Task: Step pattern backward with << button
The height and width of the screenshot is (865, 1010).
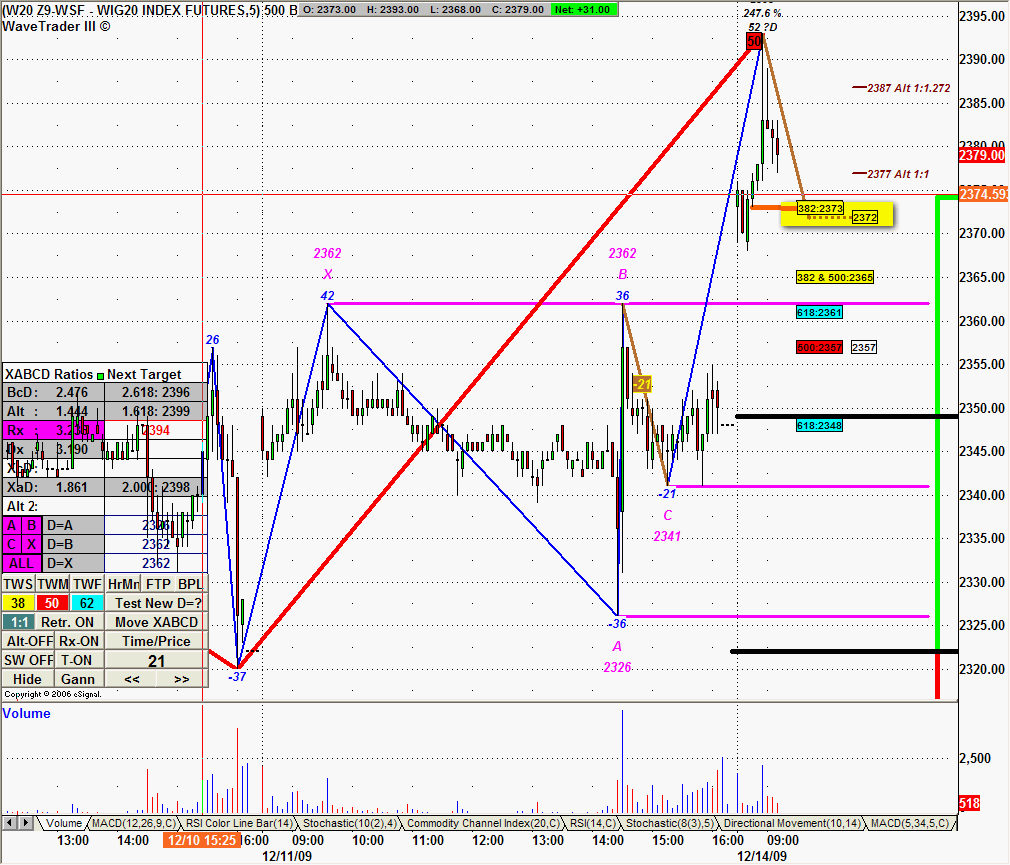Action: 131,679
